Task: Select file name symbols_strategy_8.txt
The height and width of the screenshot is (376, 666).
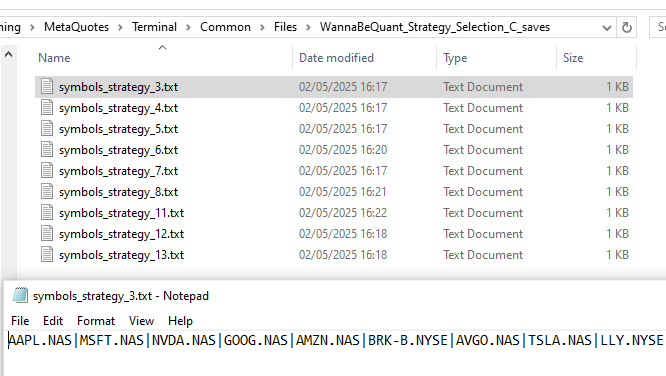Action: click(119, 192)
